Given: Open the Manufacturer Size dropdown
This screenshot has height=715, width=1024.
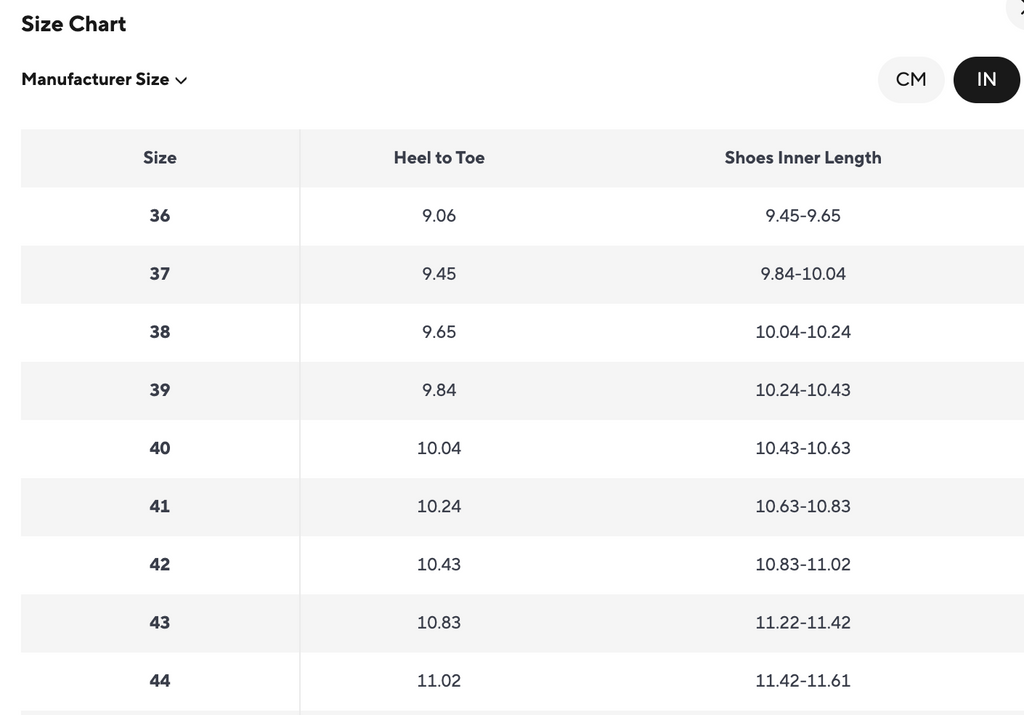Looking at the screenshot, I should coord(104,79).
